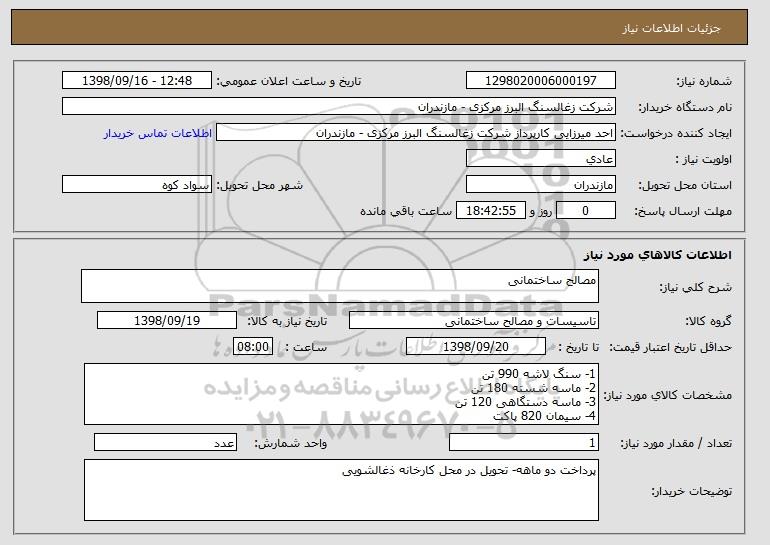Select the remaining time field 18:42:55
This screenshot has width=770, height=545.
(x=491, y=211)
